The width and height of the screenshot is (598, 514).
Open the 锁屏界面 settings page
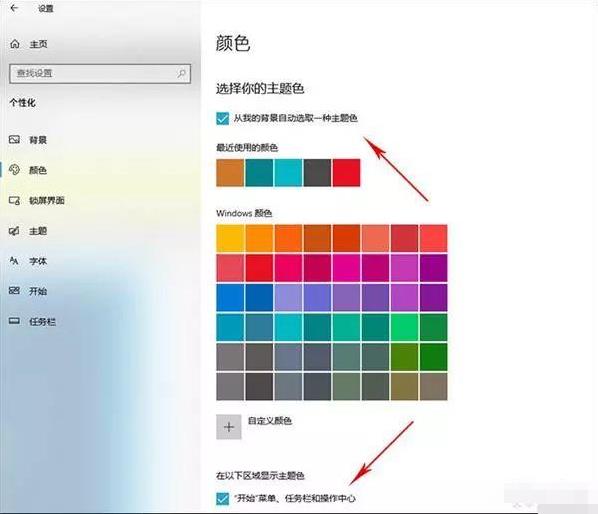pos(47,201)
